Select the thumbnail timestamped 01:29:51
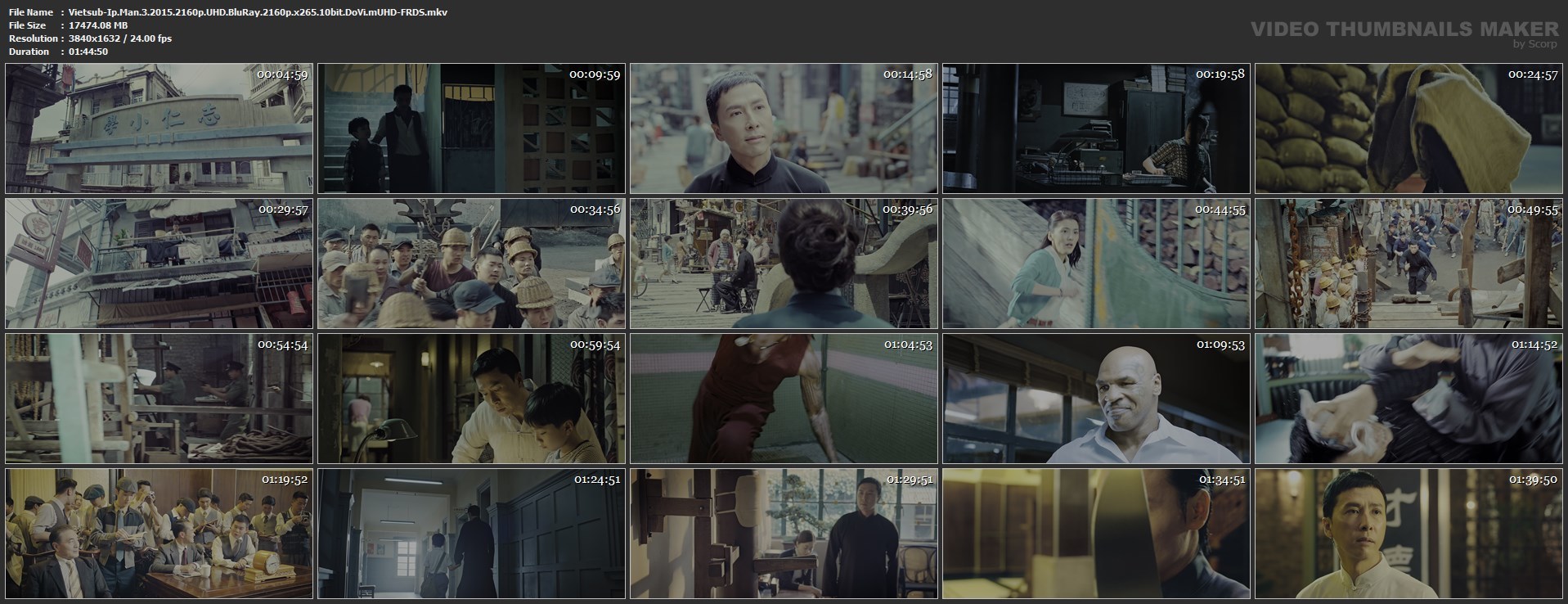 point(784,534)
